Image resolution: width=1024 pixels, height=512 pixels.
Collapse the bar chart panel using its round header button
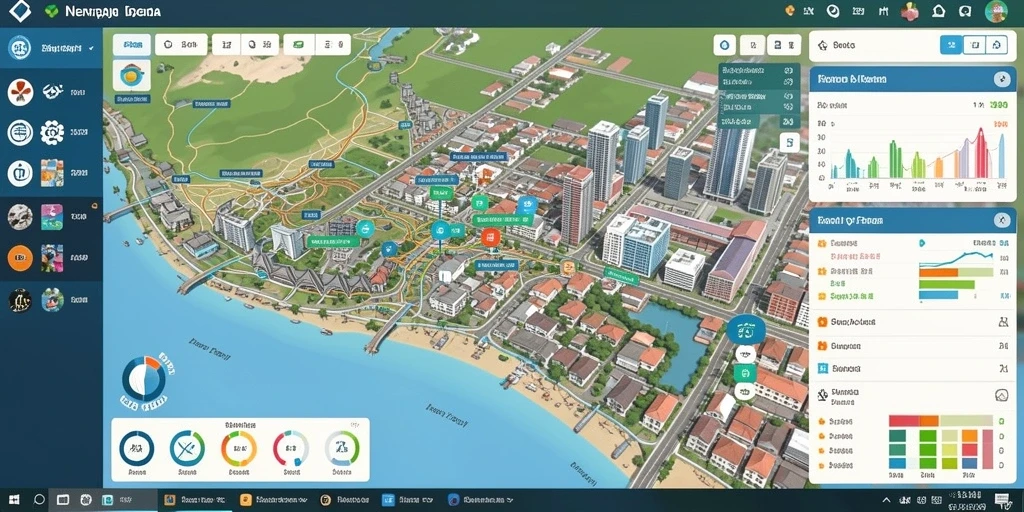(1002, 79)
